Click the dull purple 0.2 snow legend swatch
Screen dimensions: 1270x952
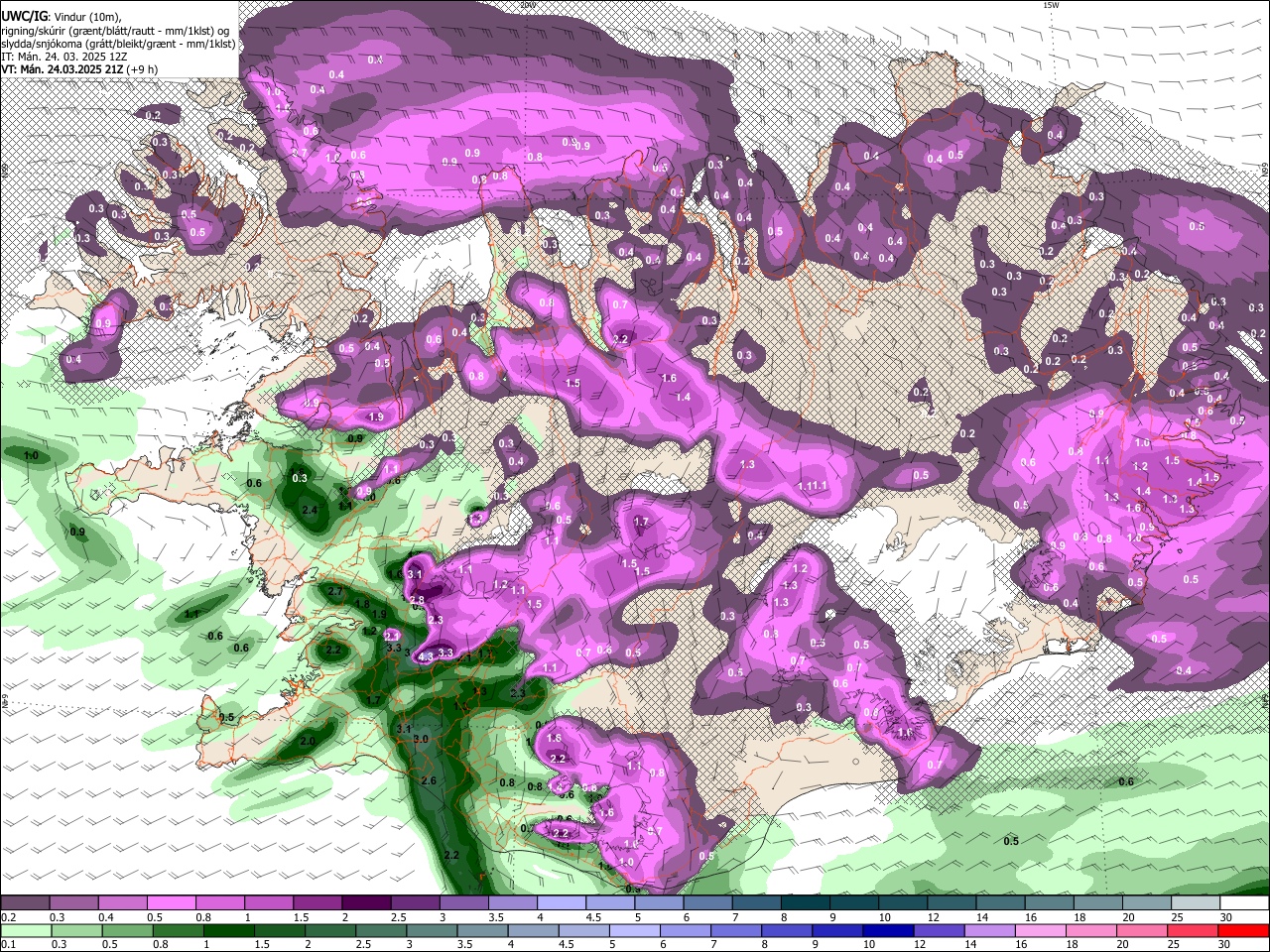(25, 903)
